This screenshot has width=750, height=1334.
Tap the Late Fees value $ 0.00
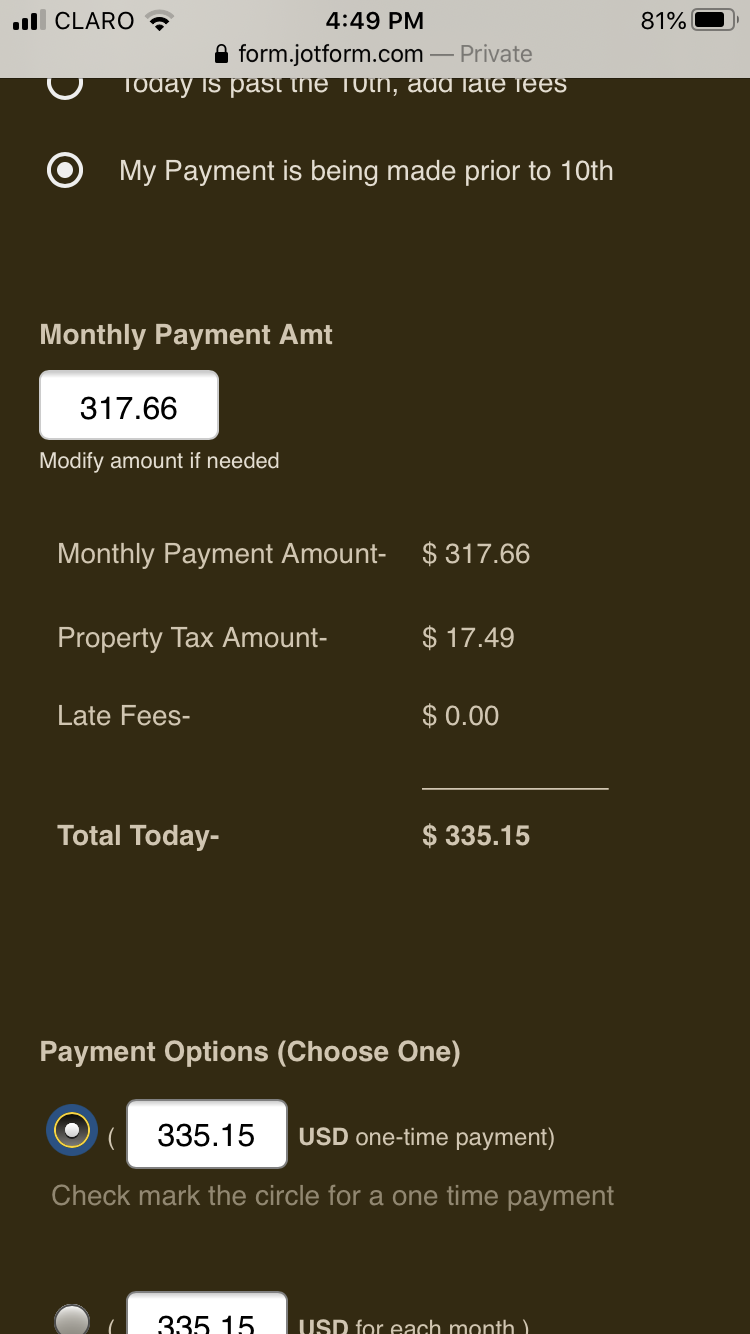click(460, 716)
